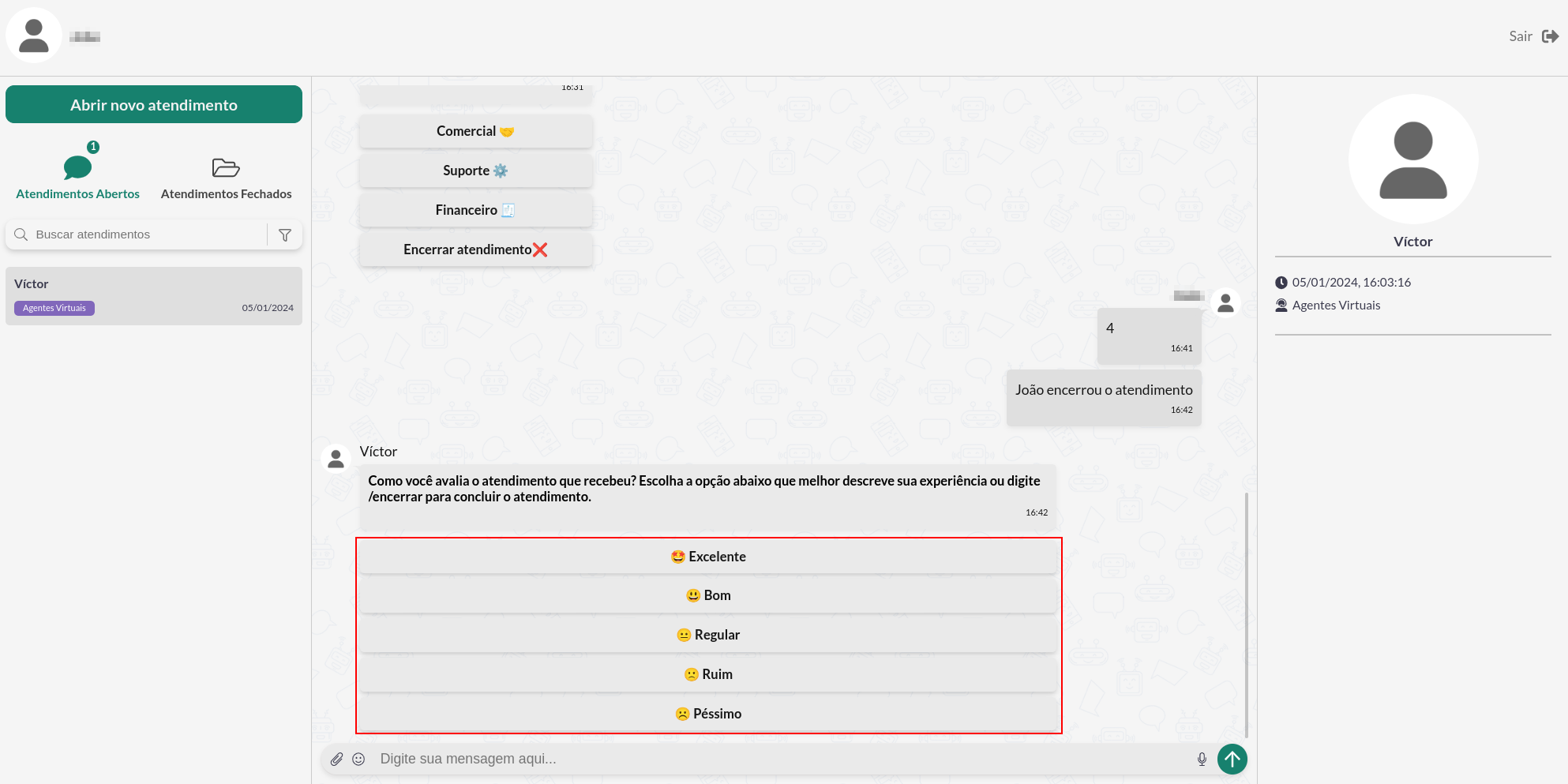The width and height of the screenshot is (1568, 784).
Task: Click the 'Como você avalia o atendimento' message
Action: [x=708, y=497]
